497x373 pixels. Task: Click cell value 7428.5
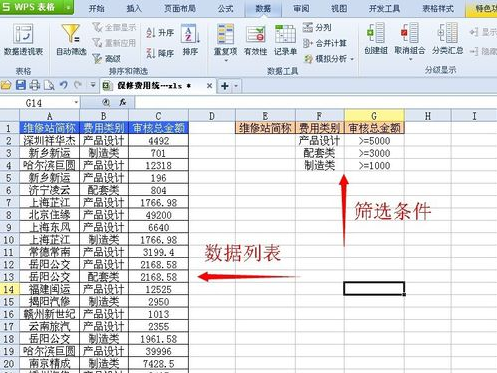click(158, 363)
